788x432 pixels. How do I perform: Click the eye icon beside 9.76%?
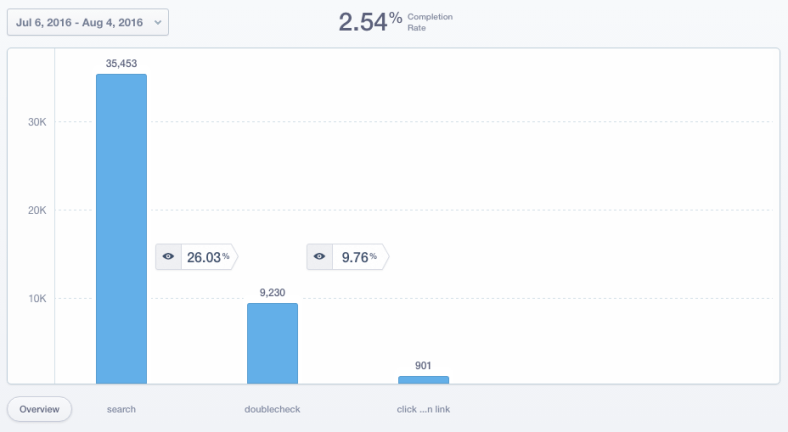(319, 257)
